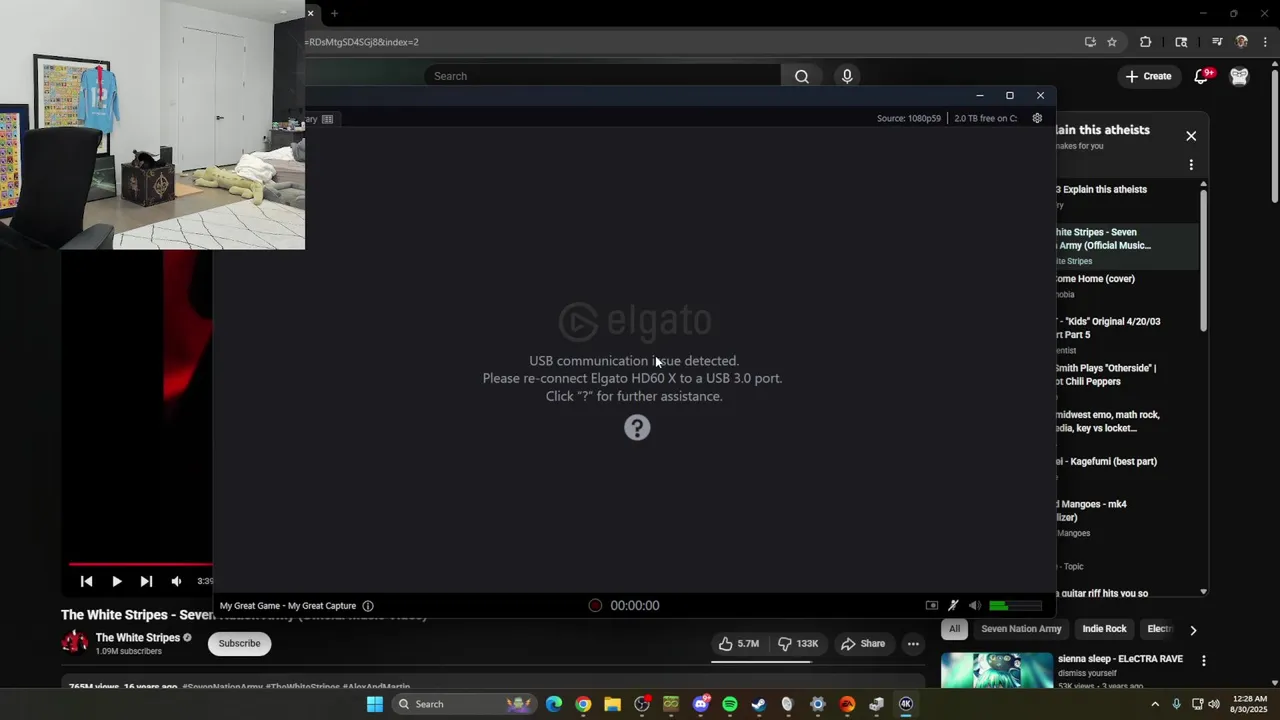Start recording with the red record button

(595, 605)
